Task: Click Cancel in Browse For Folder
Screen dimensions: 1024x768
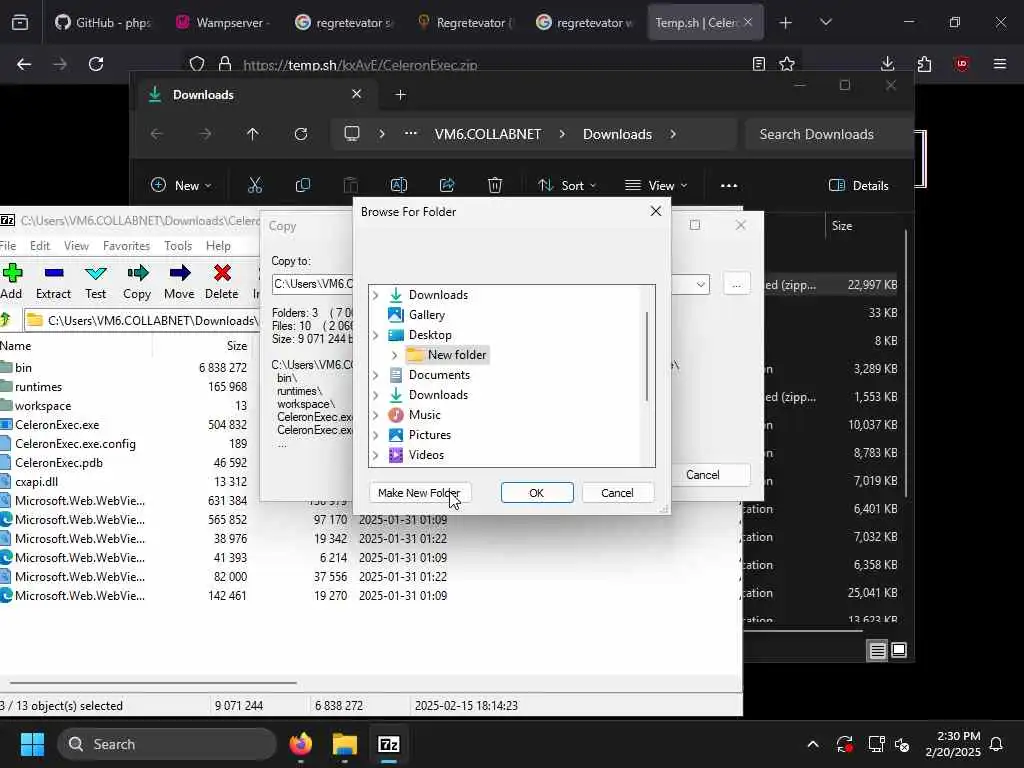Action: tap(617, 492)
